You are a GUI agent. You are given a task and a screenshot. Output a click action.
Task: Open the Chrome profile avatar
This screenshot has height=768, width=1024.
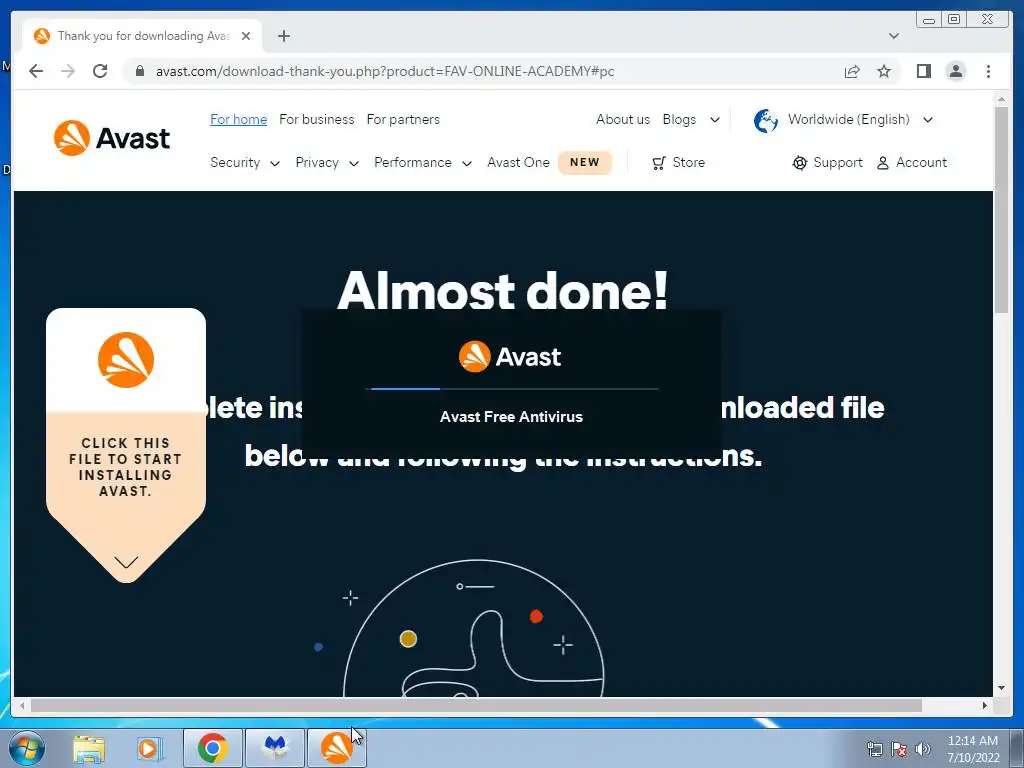(955, 71)
